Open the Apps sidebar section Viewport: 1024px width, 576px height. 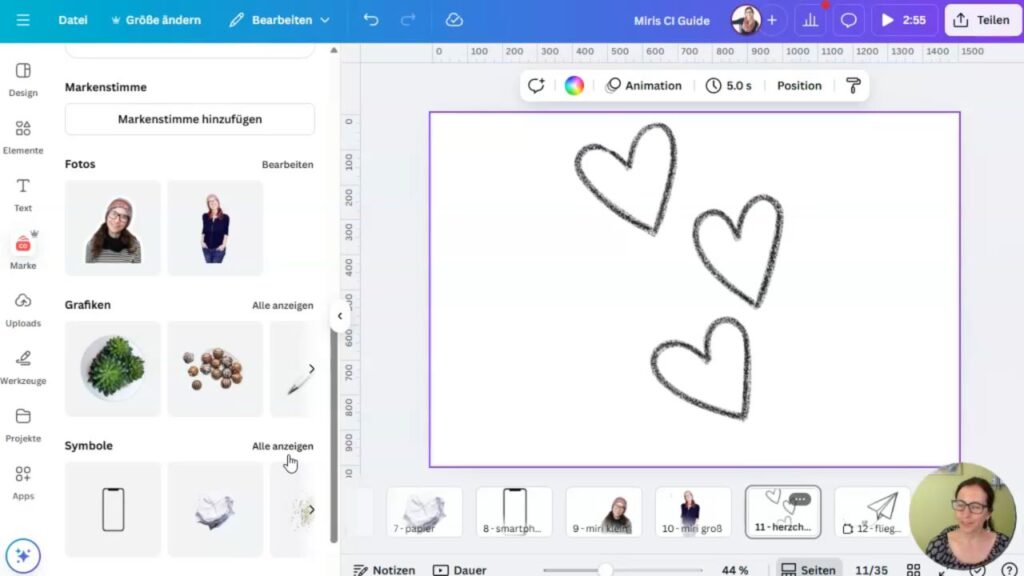(23, 482)
